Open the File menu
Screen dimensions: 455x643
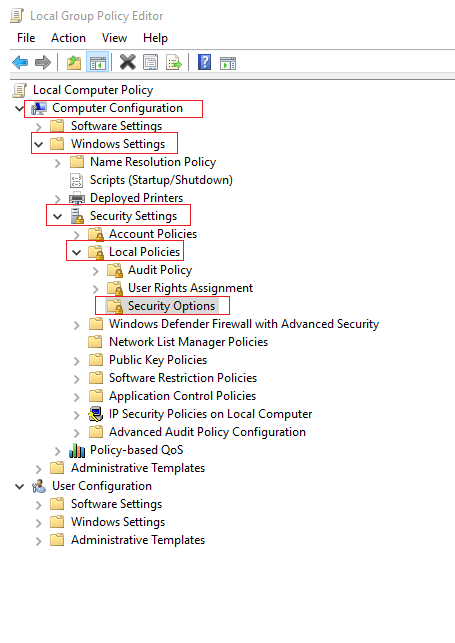click(26, 38)
